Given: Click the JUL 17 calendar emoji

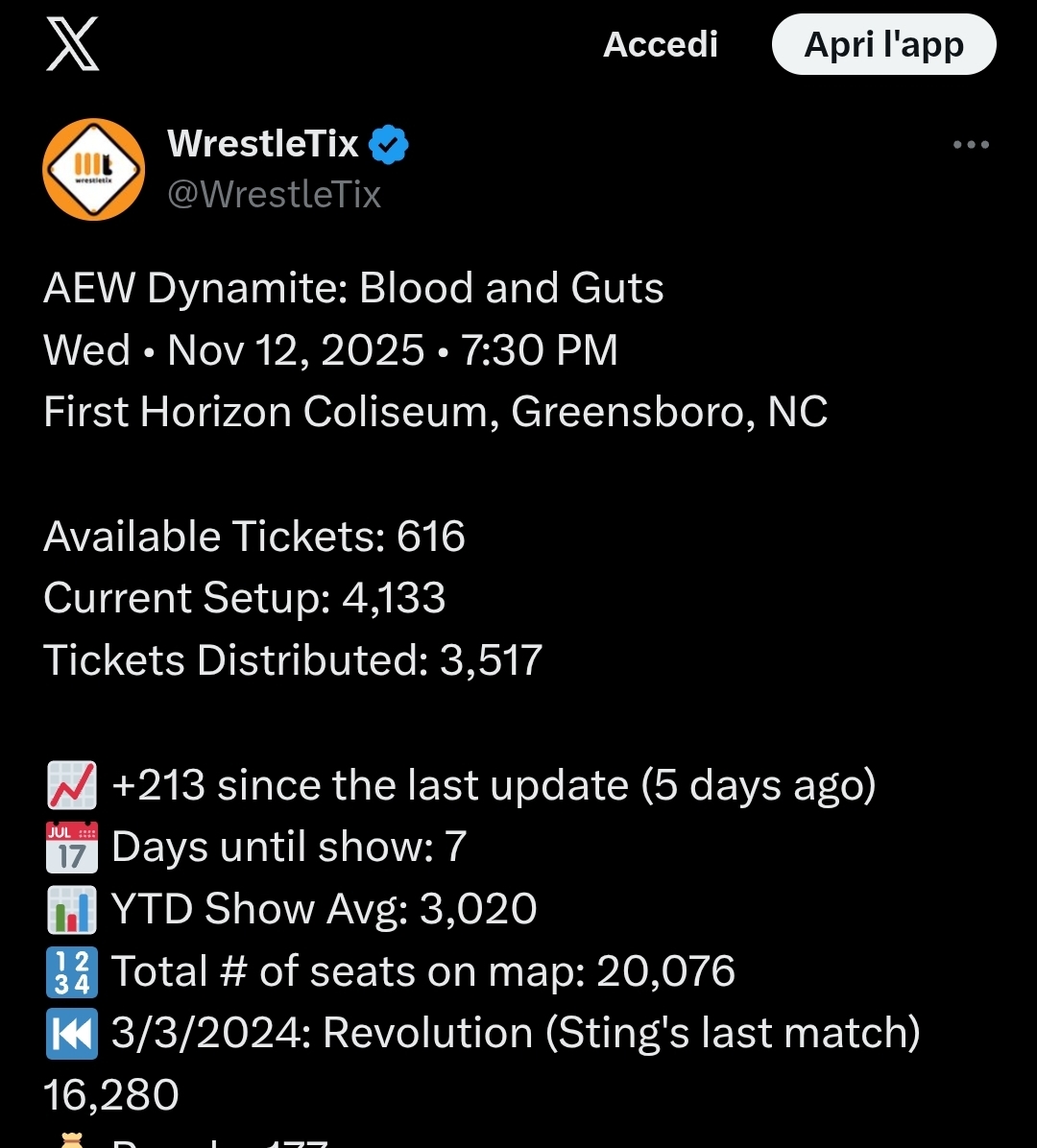Looking at the screenshot, I should [x=72, y=848].
